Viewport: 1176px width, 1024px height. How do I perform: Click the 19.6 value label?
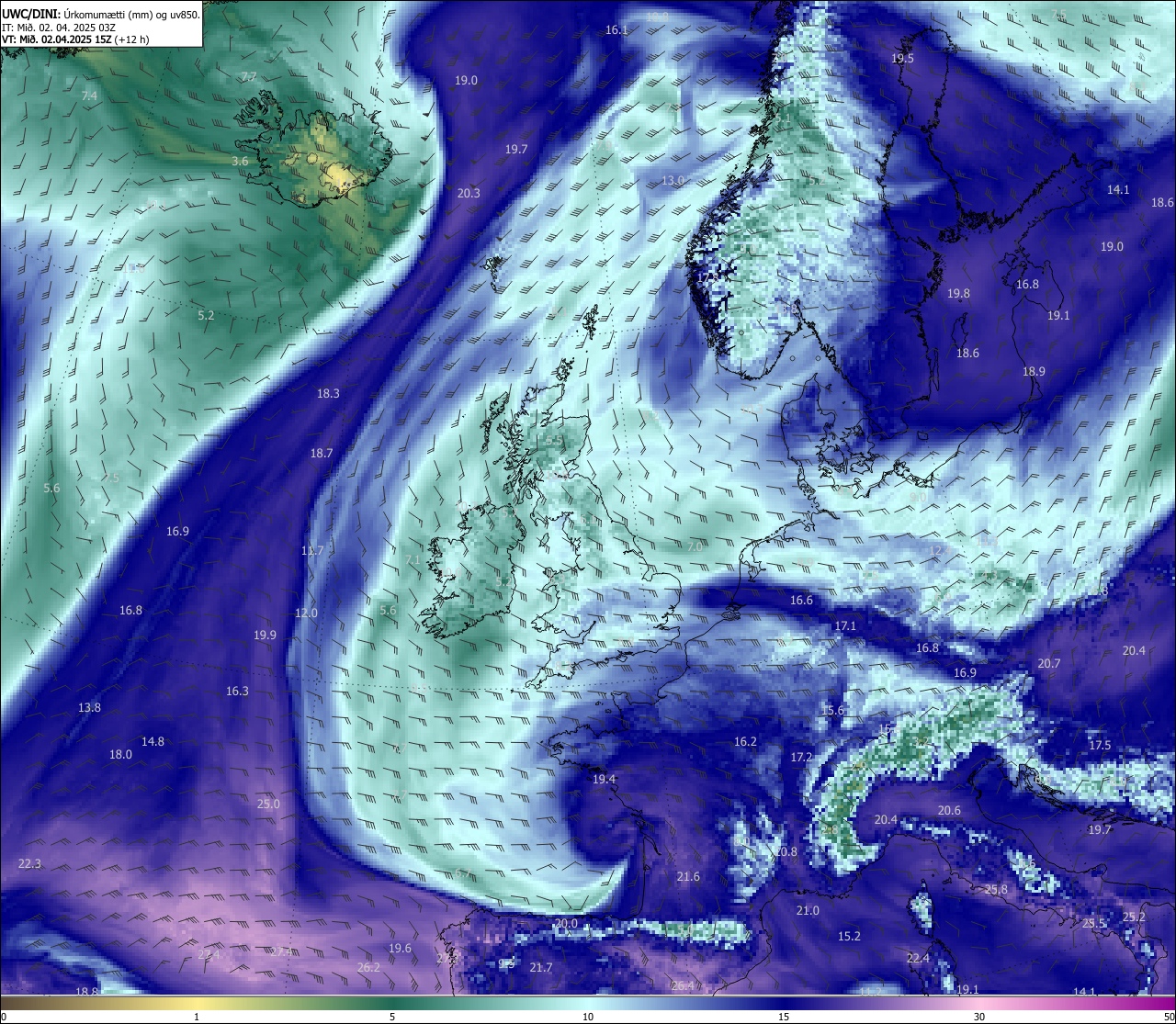click(400, 948)
